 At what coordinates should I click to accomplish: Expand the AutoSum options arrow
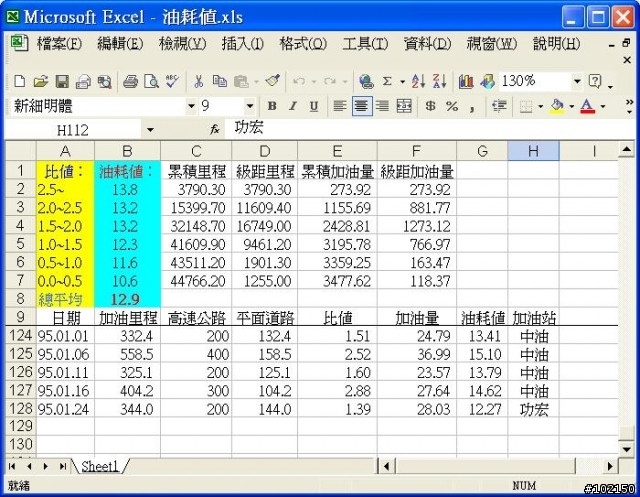tap(402, 82)
